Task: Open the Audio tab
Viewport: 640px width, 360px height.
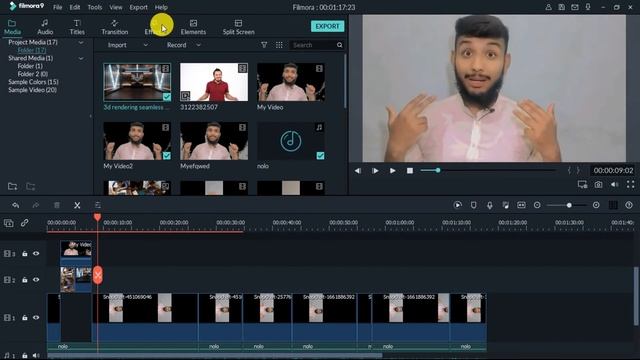Action: click(x=45, y=27)
